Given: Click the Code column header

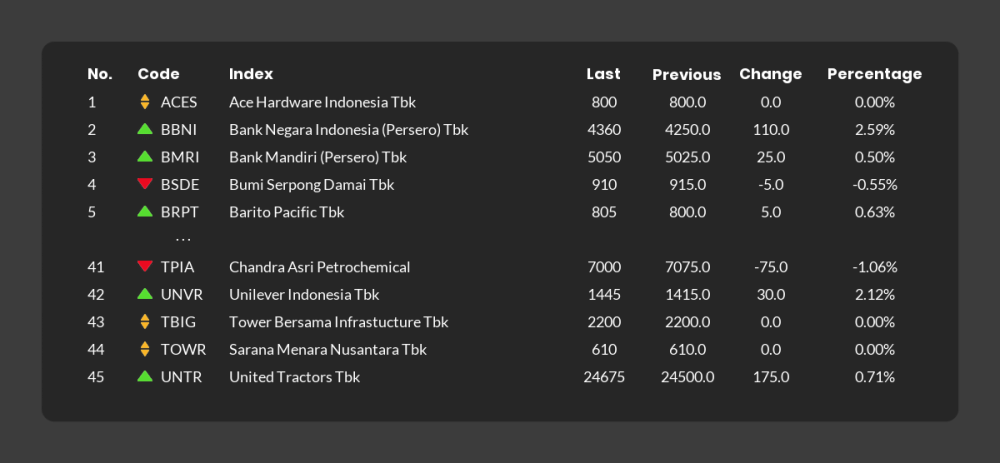Looking at the screenshot, I should [158, 74].
